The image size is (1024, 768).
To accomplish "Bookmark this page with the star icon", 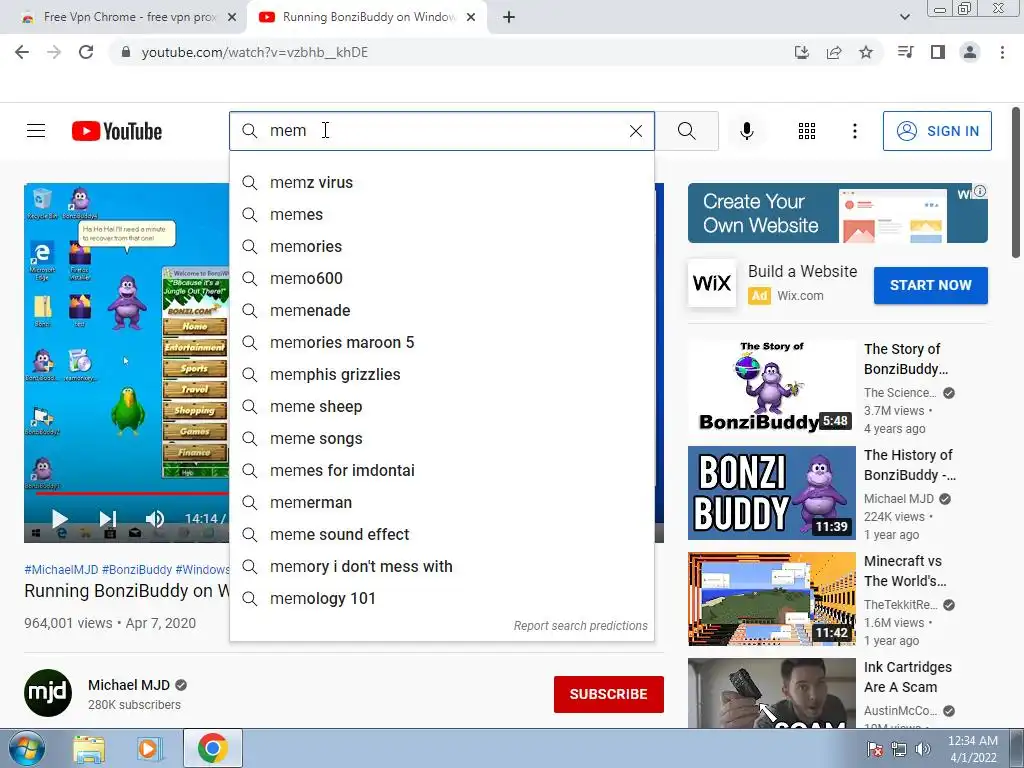I will coord(866,52).
